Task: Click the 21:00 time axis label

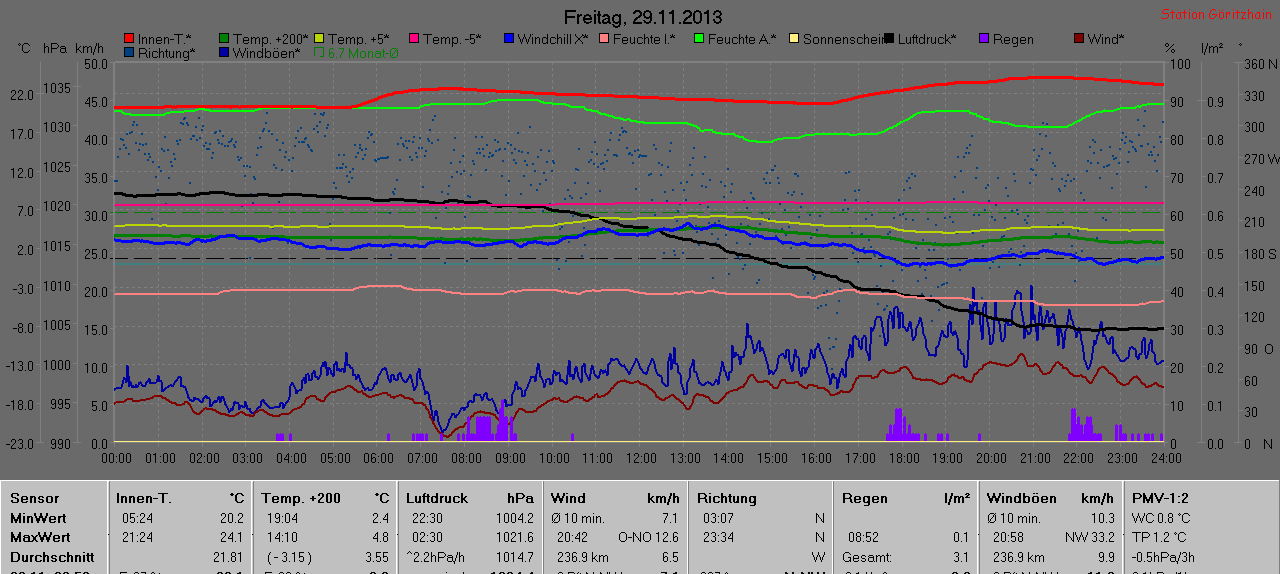Action: [x=1034, y=458]
